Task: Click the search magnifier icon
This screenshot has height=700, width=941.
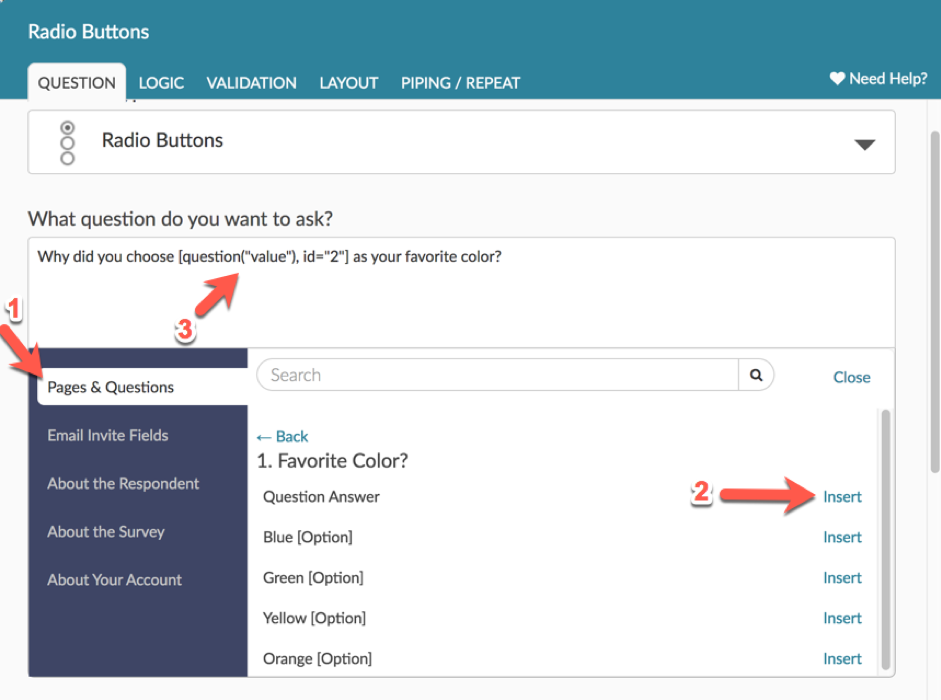Action: click(x=756, y=375)
